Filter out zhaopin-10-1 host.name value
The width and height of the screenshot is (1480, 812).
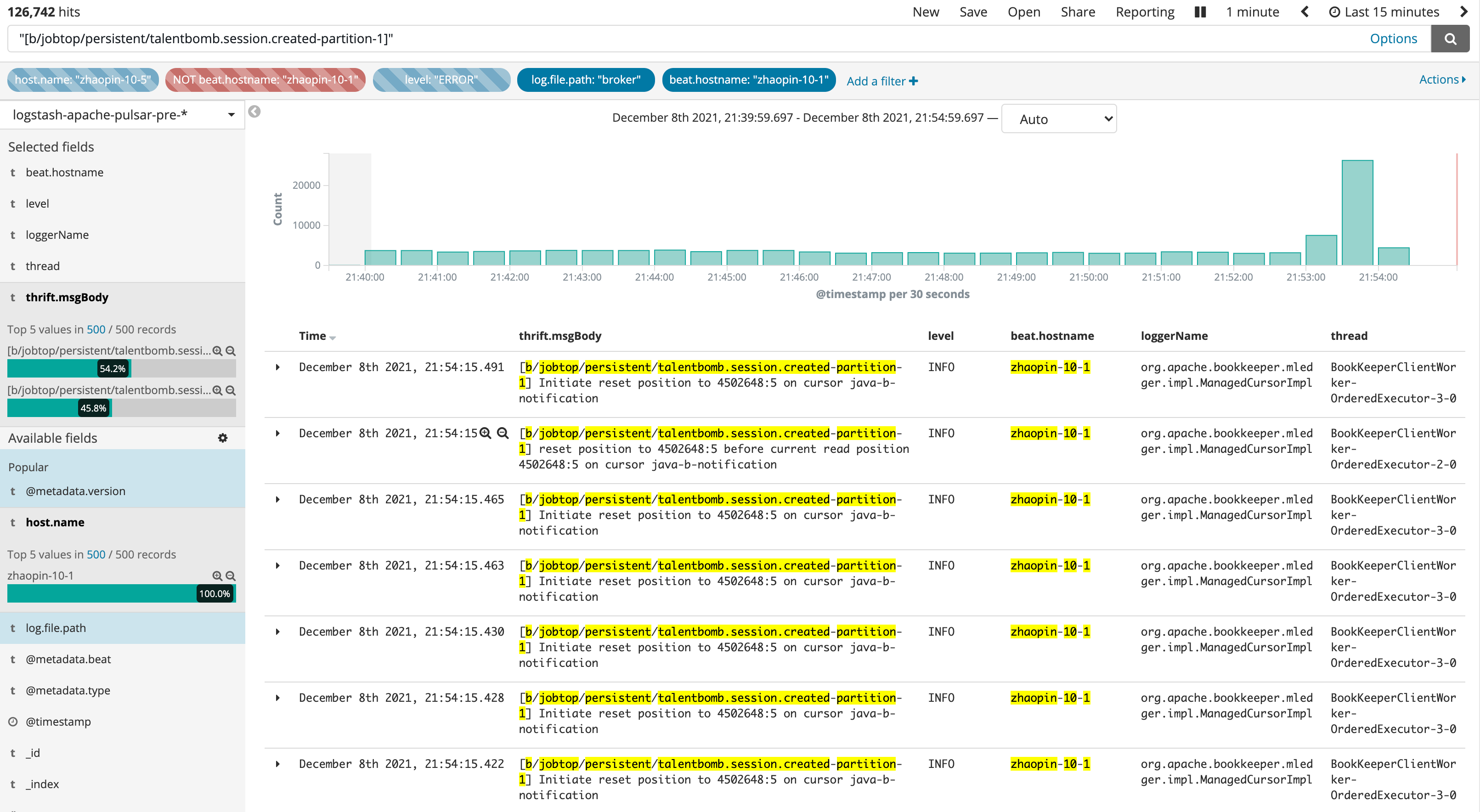click(231, 576)
